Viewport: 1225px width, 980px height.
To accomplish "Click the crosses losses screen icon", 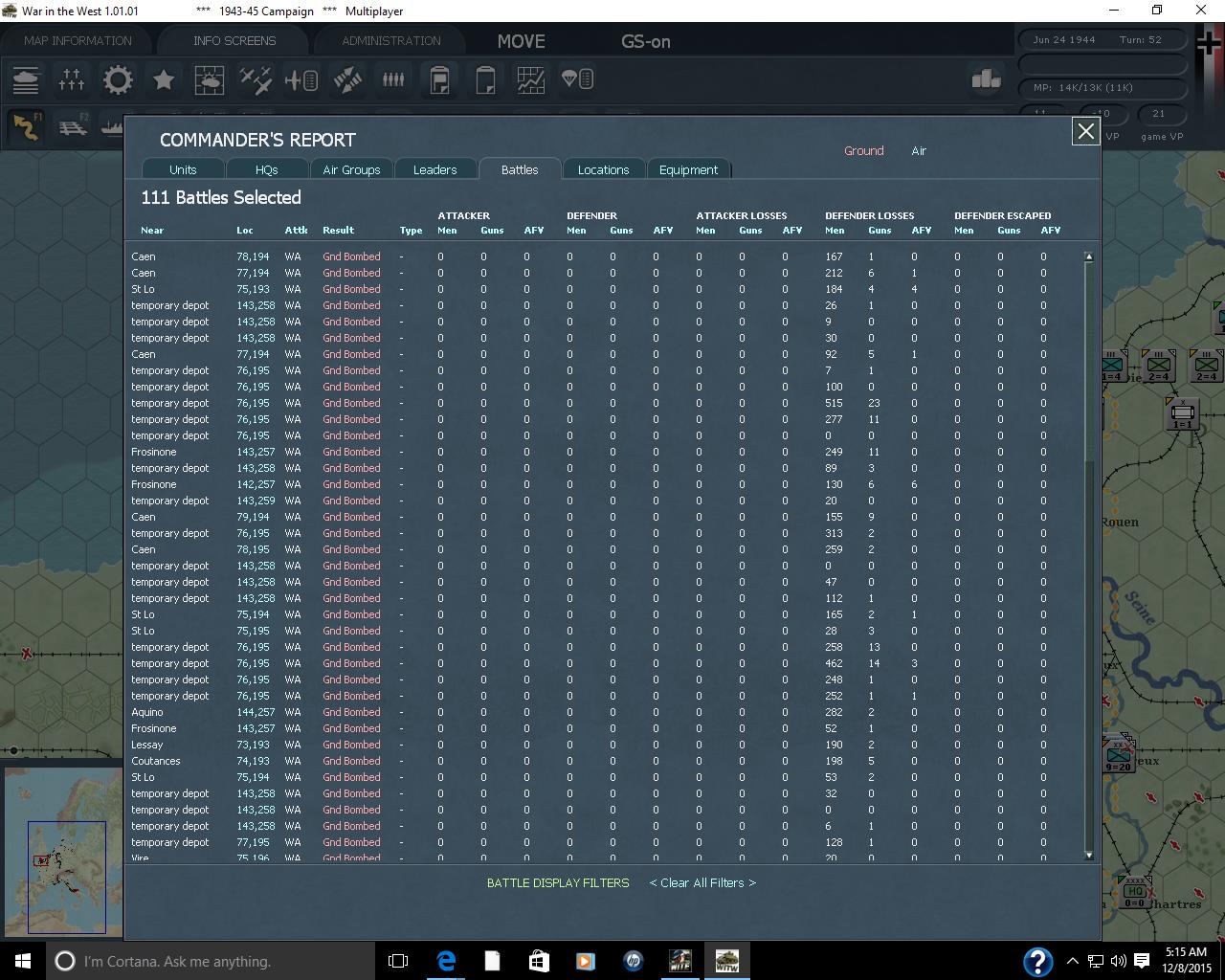I will (72, 79).
